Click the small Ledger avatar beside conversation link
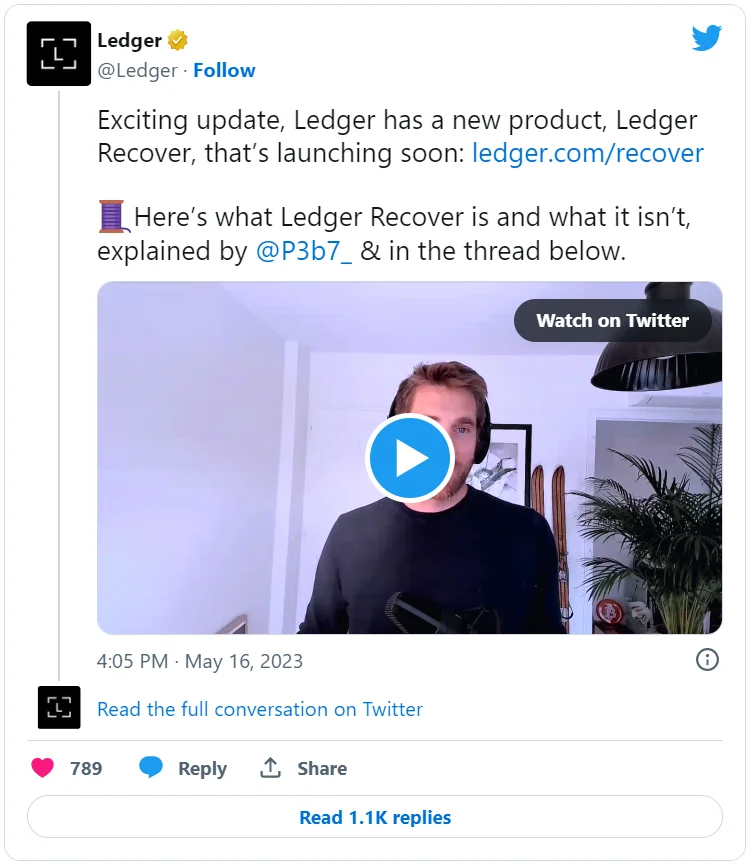 (59, 708)
